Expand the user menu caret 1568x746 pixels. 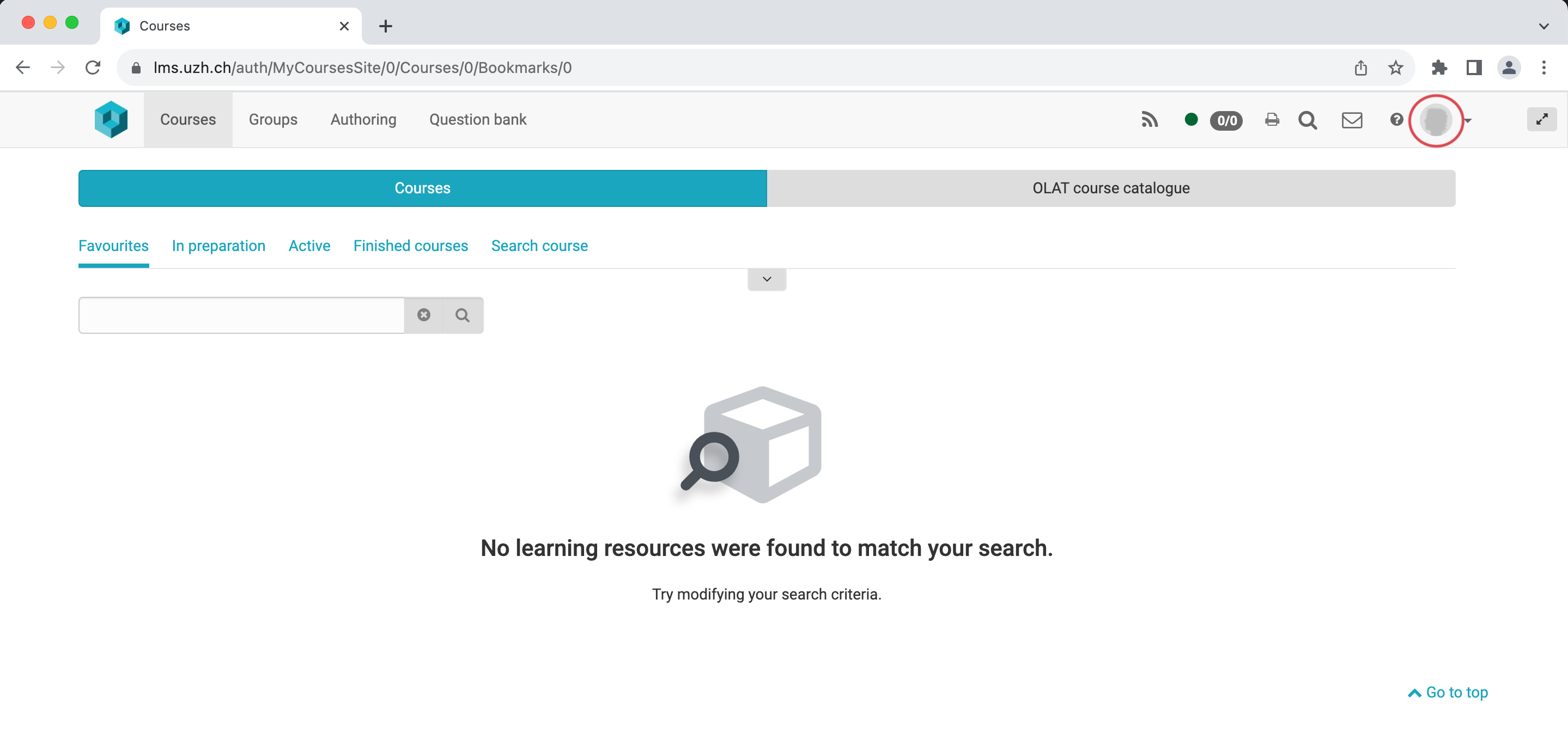point(1468,120)
